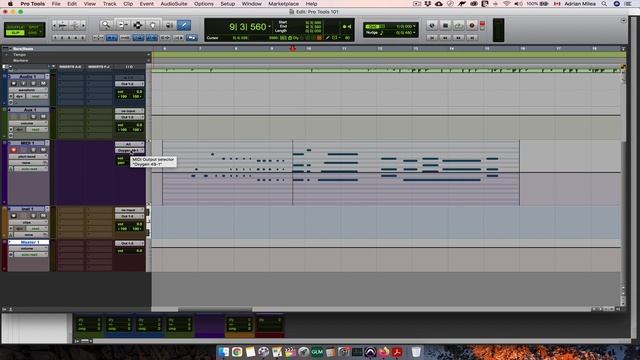This screenshot has height=360, width=640.
Task: Open Audio 1 output selector Out 1-2
Action: click(129, 84)
